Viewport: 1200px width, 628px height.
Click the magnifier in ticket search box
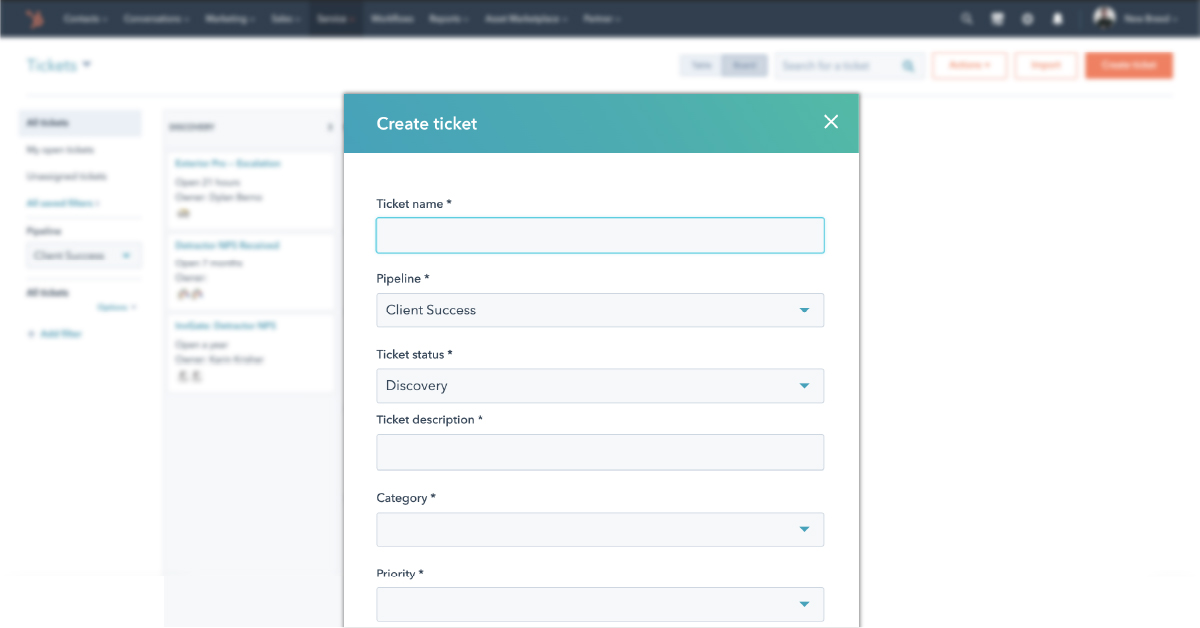tap(908, 66)
